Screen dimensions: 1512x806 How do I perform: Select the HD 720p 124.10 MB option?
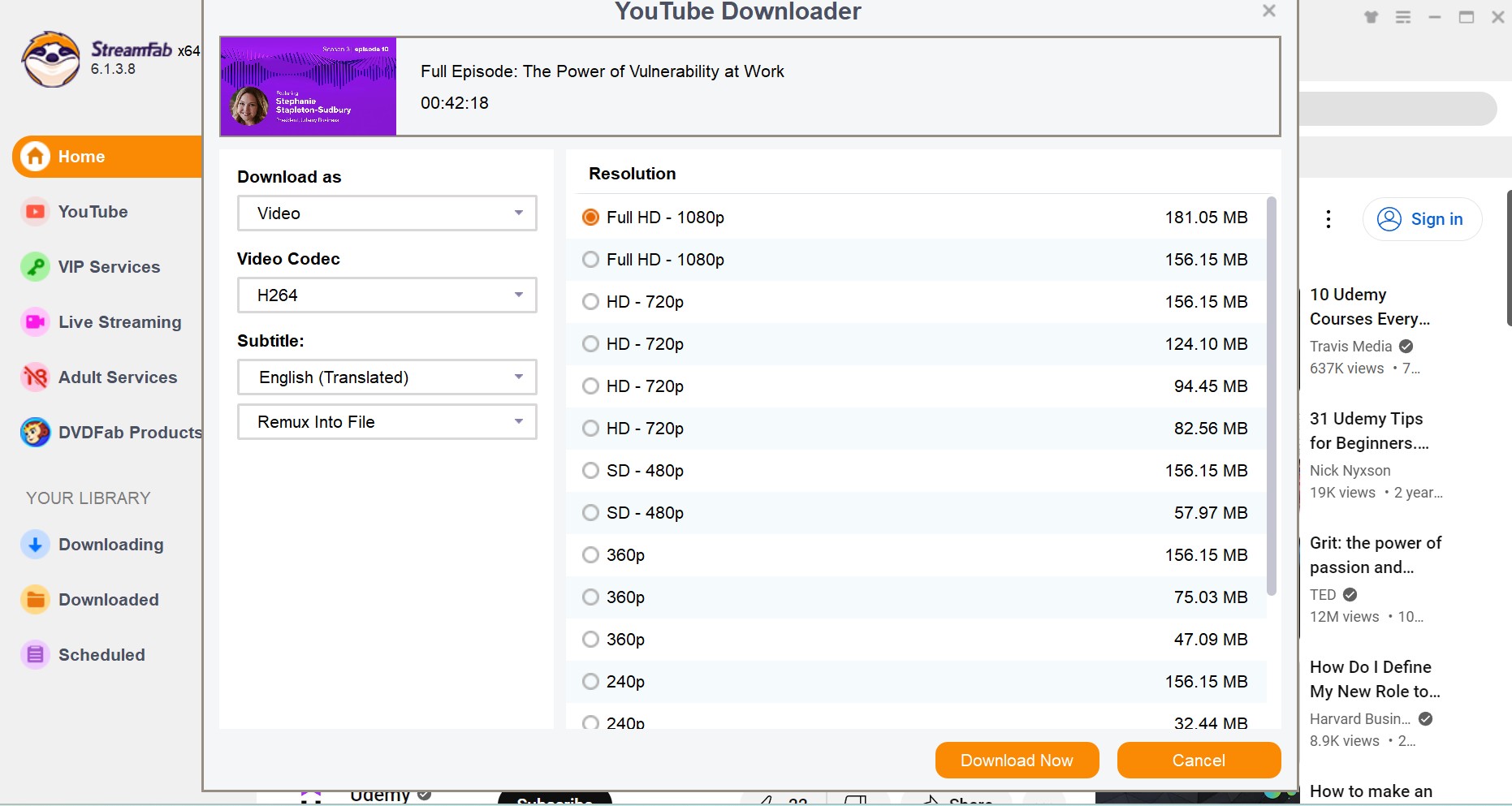[x=590, y=344]
